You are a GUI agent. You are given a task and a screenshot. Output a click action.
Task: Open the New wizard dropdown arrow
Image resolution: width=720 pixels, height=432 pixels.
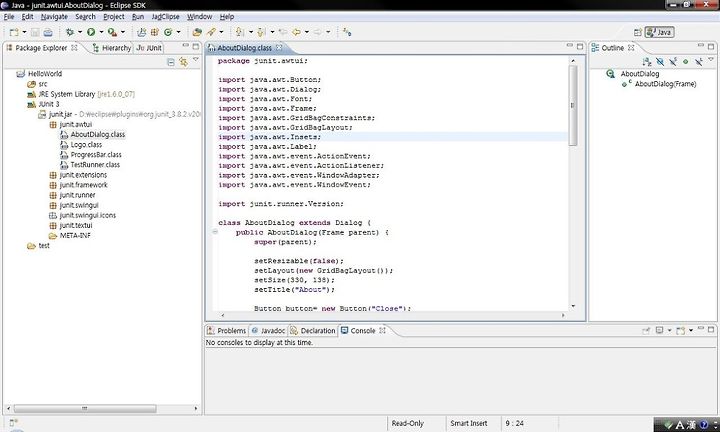coord(24,32)
